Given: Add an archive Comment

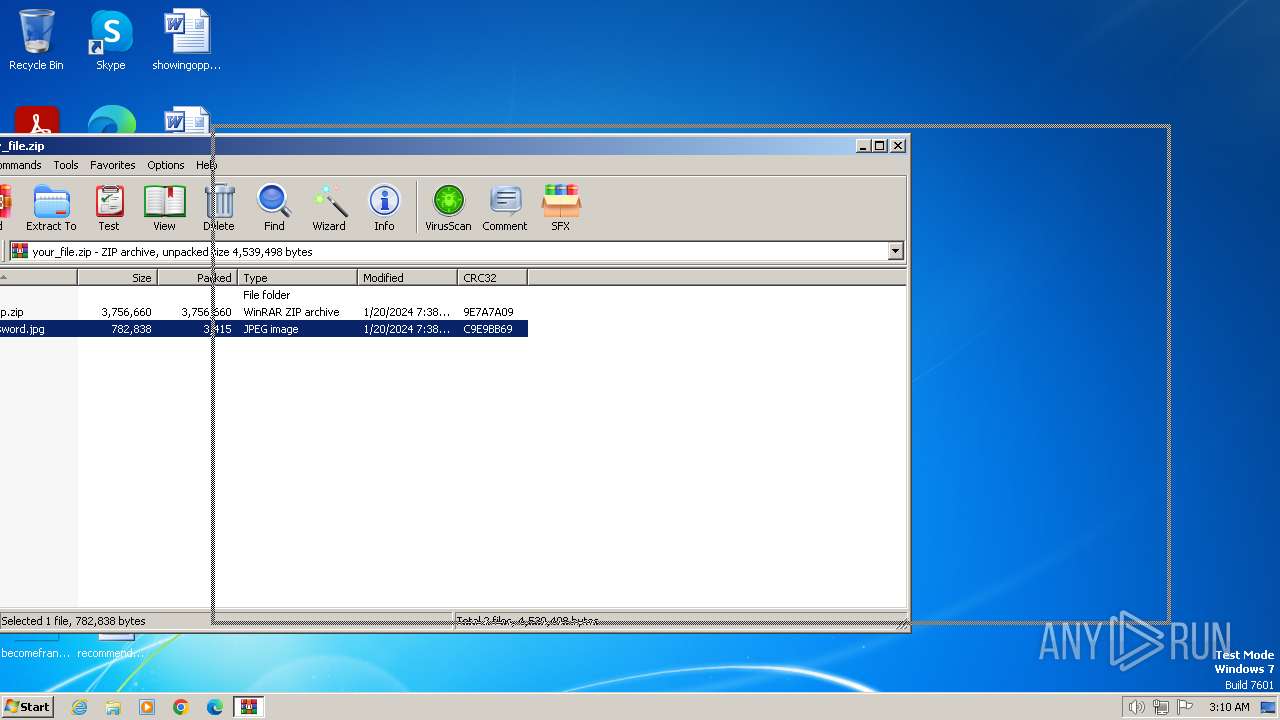Looking at the screenshot, I should 505,208.
